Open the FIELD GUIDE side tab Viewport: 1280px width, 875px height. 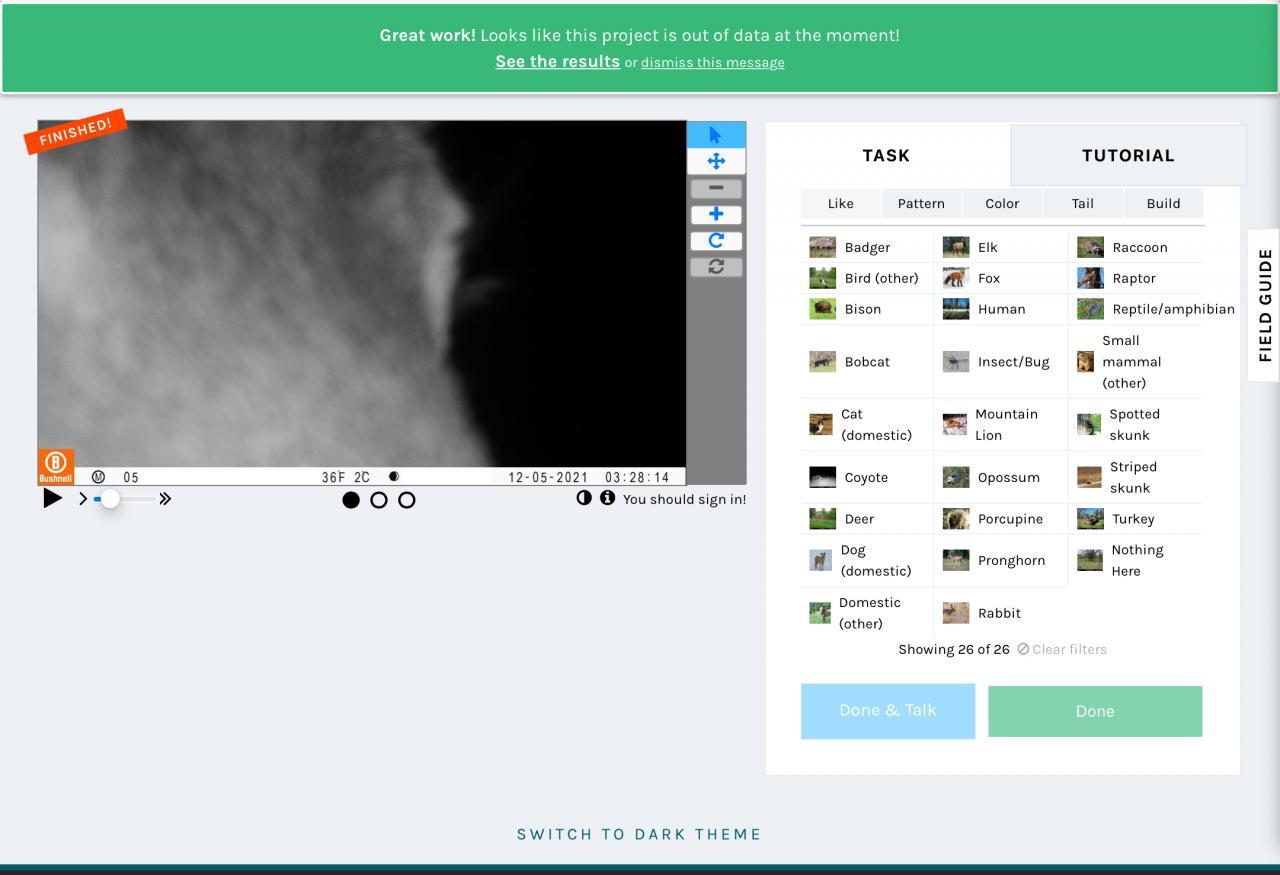coord(1265,305)
